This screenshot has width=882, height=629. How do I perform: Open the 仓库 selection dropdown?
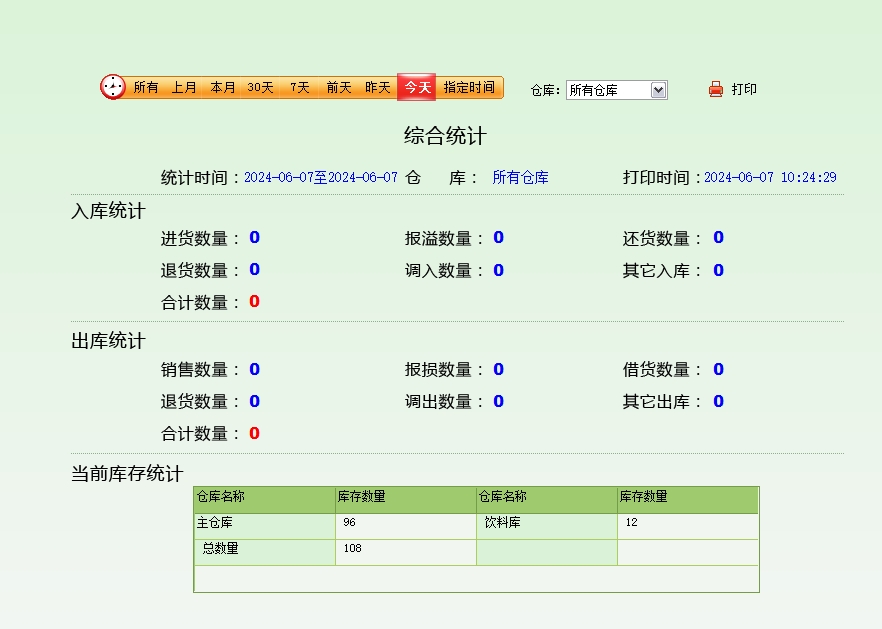point(616,90)
